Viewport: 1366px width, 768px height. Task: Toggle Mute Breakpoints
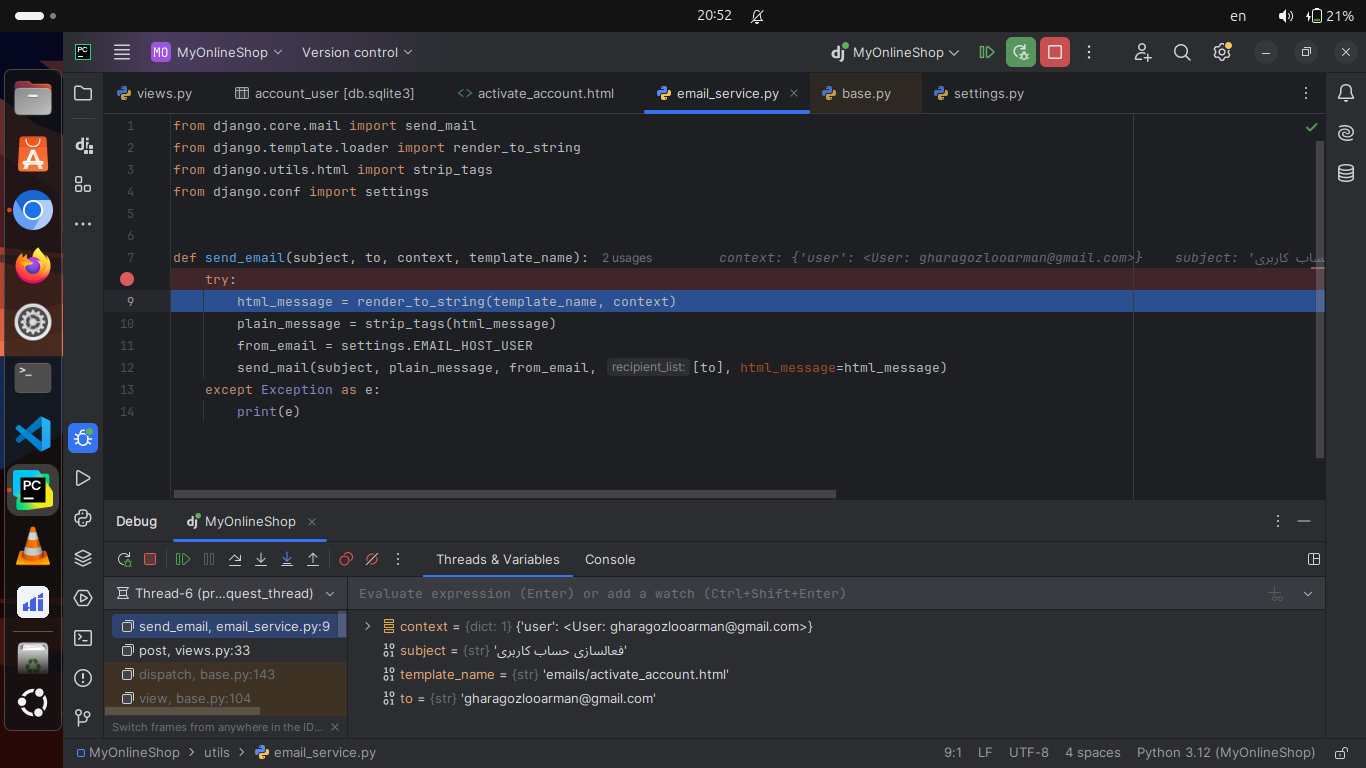tap(372, 559)
